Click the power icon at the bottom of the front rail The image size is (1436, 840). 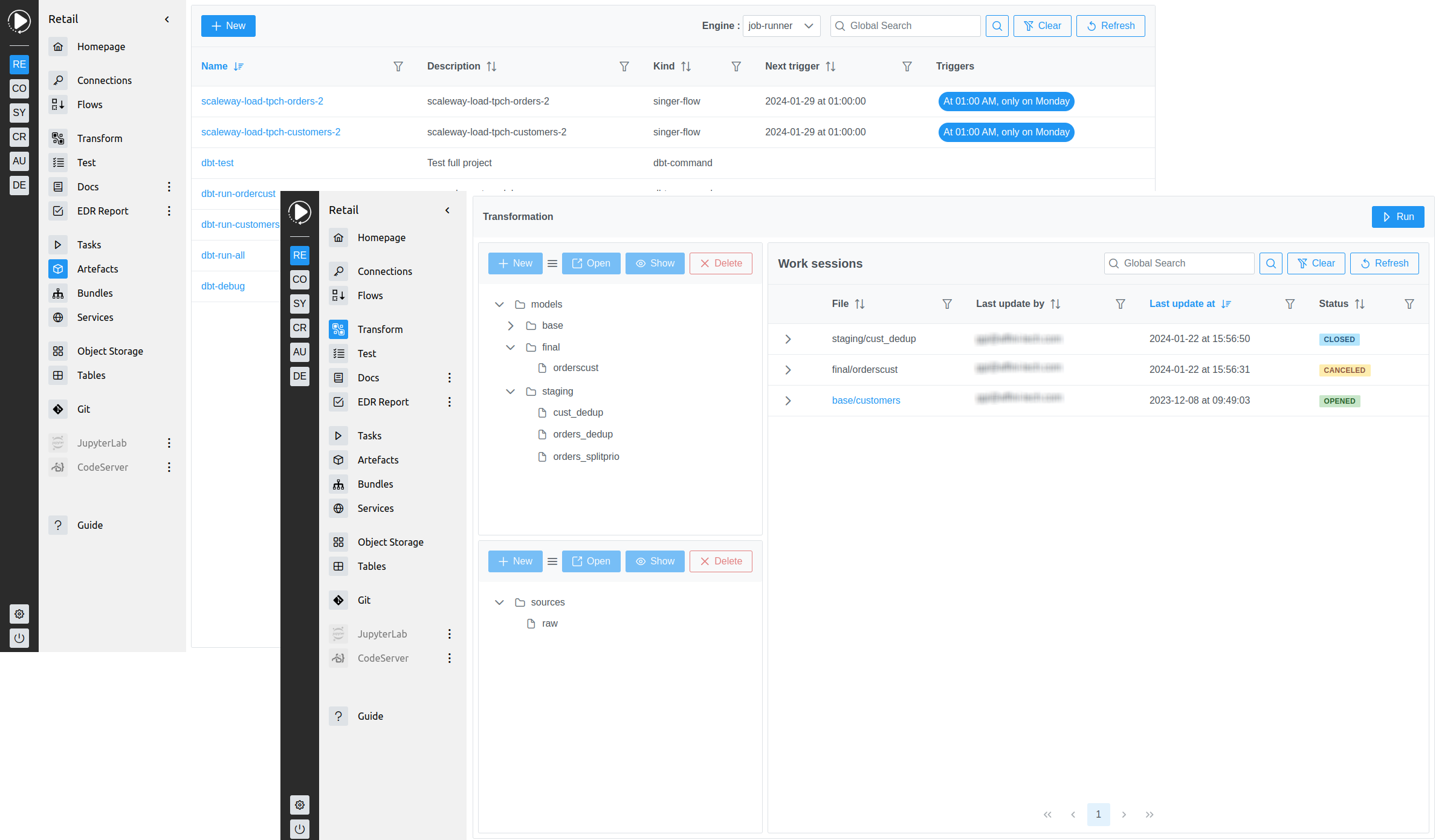[300, 829]
